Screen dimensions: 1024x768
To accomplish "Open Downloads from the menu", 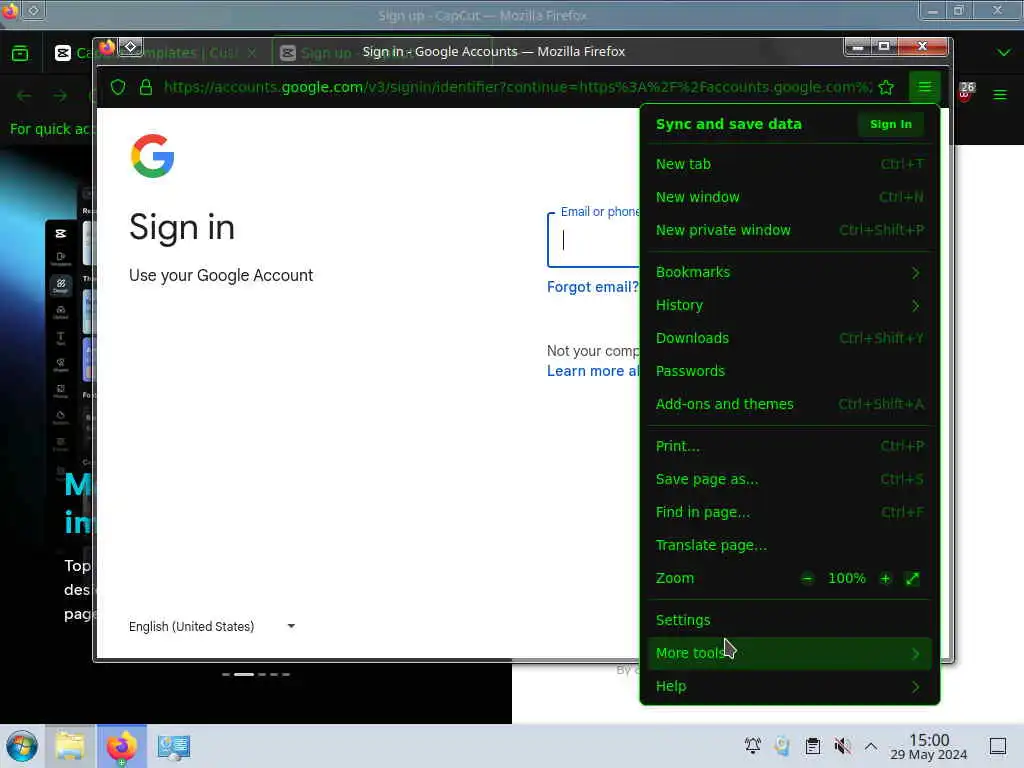I will (790, 338).
